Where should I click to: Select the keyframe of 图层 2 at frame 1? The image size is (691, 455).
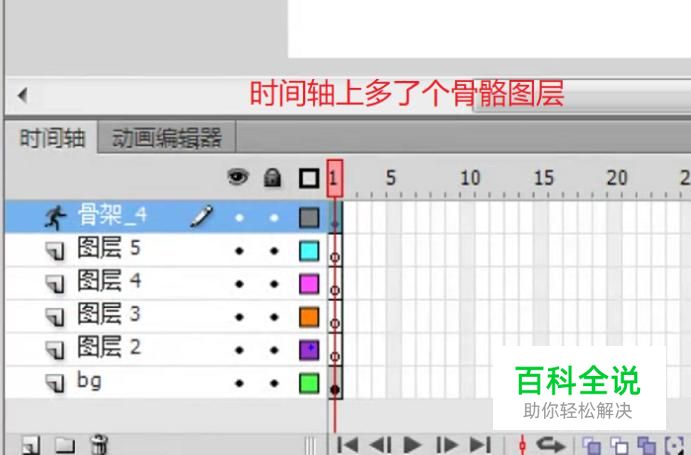[x=335, y=350]
